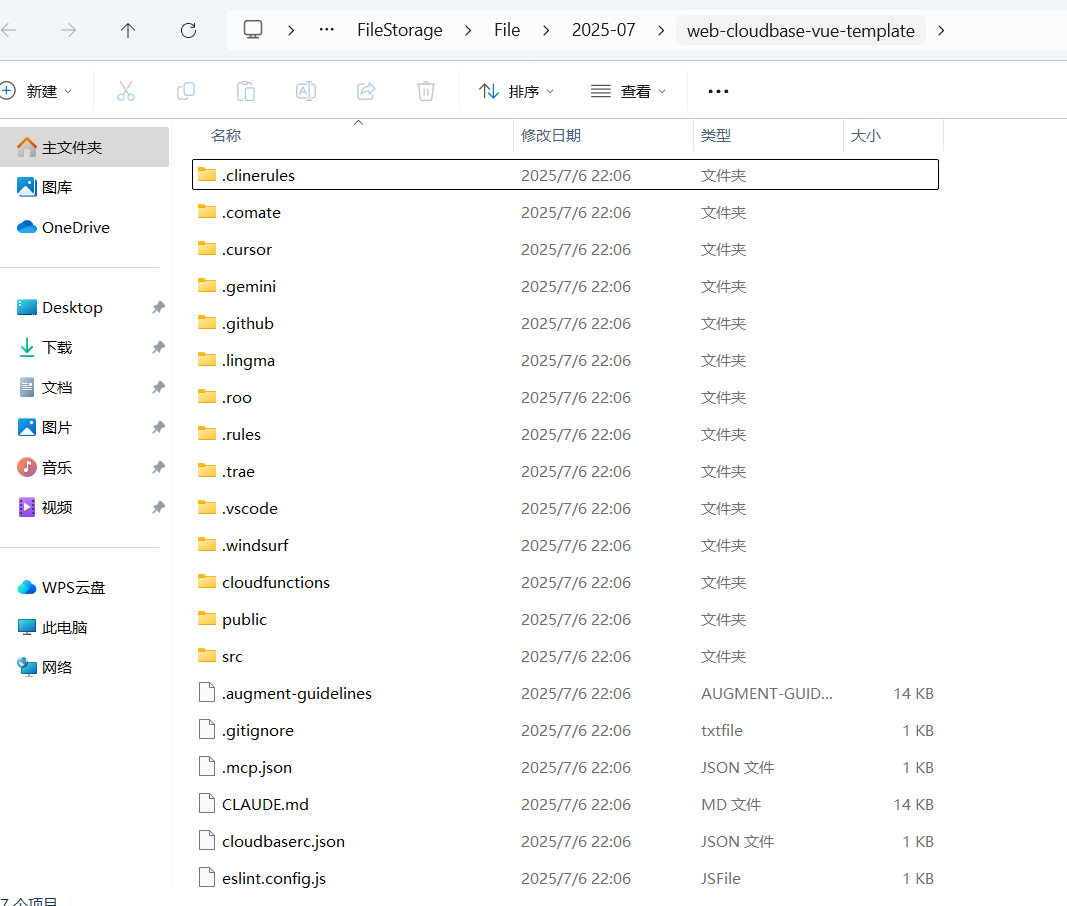Open the 新建 dropdown menu
Viewport: 1067px width, 906px height.
[x=37, y=91]
